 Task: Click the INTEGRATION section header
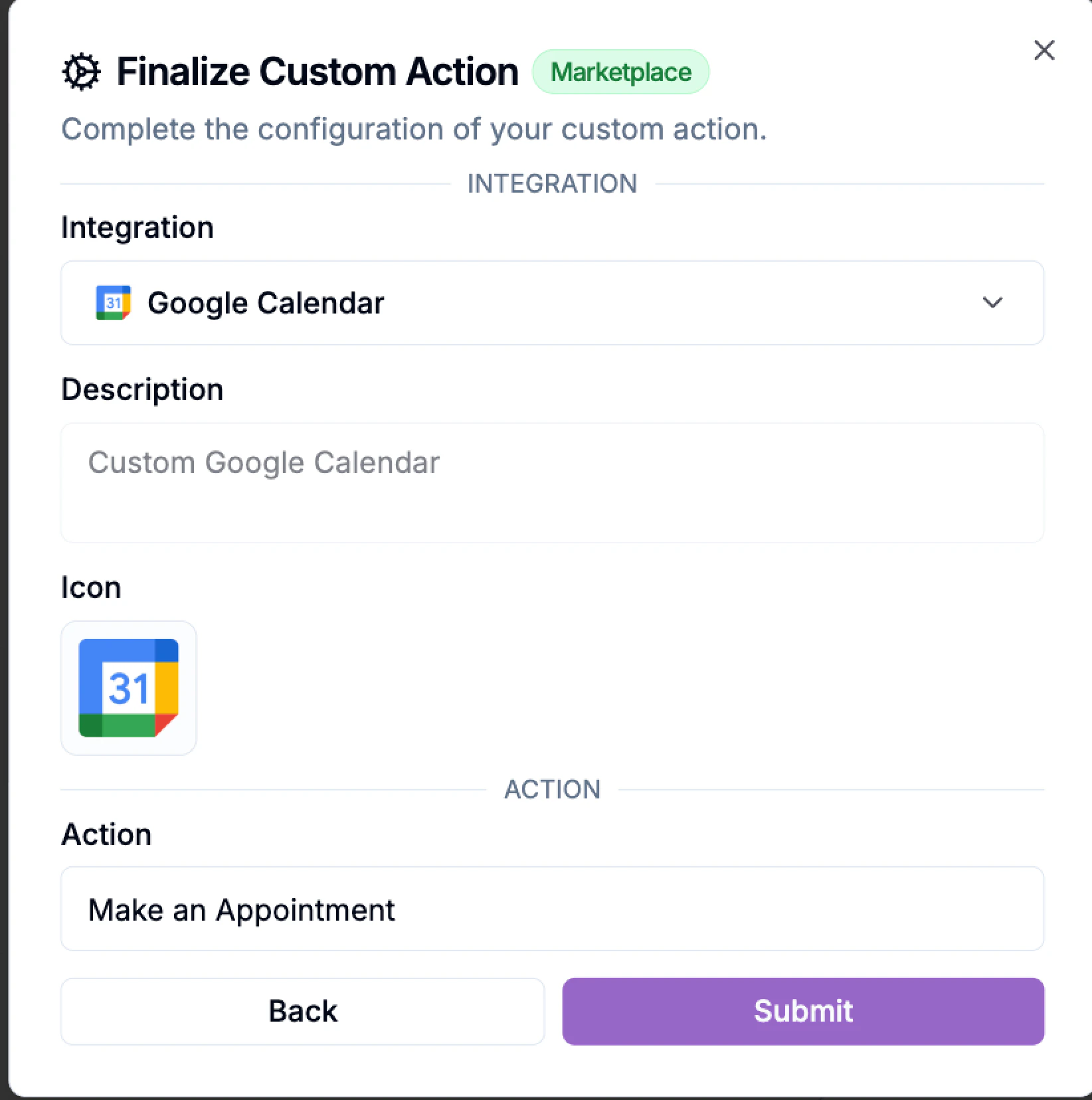pyautogui.click(x=552, y=183)
